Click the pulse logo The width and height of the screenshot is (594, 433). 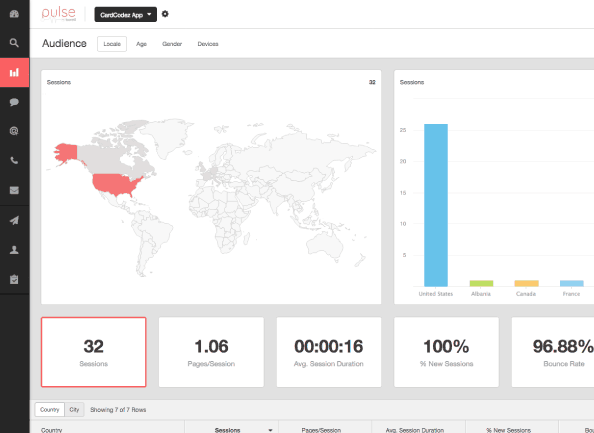click(59, 14)
